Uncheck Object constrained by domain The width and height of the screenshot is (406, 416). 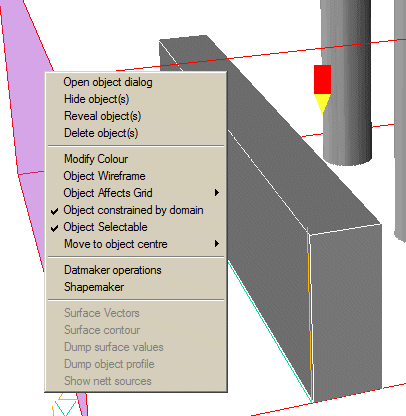136,210
